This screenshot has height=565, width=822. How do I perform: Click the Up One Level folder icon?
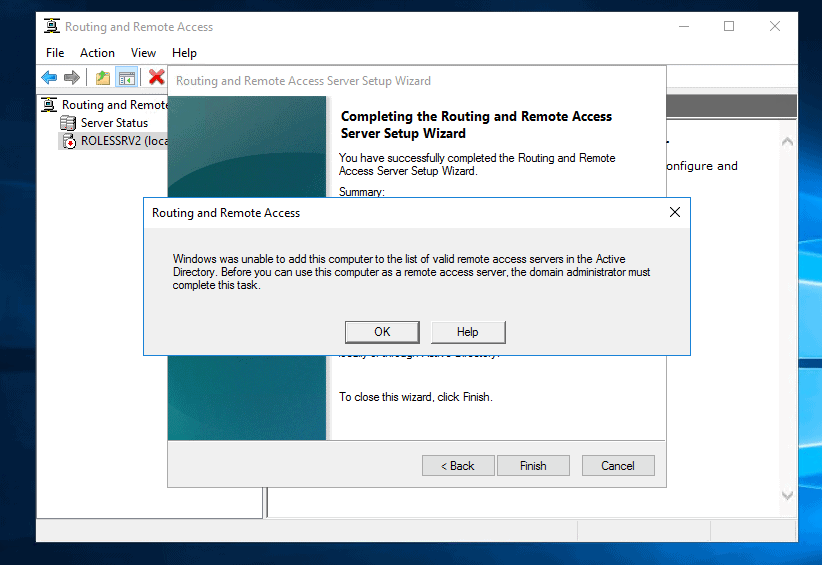click(x=102, y=77)
